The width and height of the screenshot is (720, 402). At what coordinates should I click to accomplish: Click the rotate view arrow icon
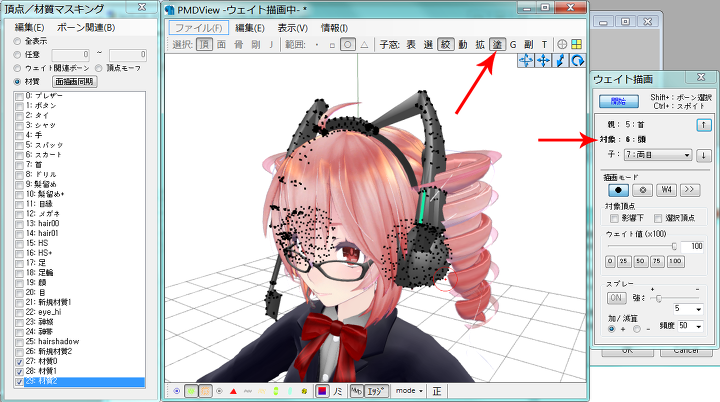[x=578, y=61]
